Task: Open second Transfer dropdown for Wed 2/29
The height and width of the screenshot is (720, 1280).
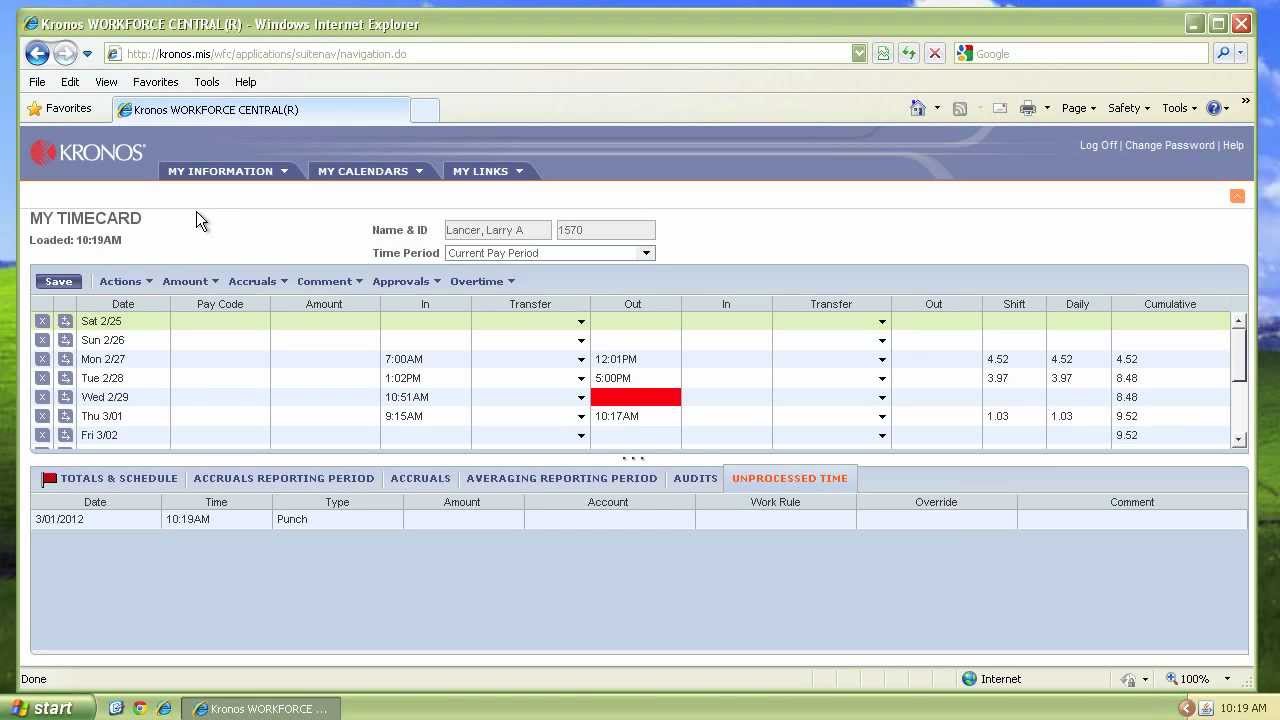Action: [x=882, y=398]
